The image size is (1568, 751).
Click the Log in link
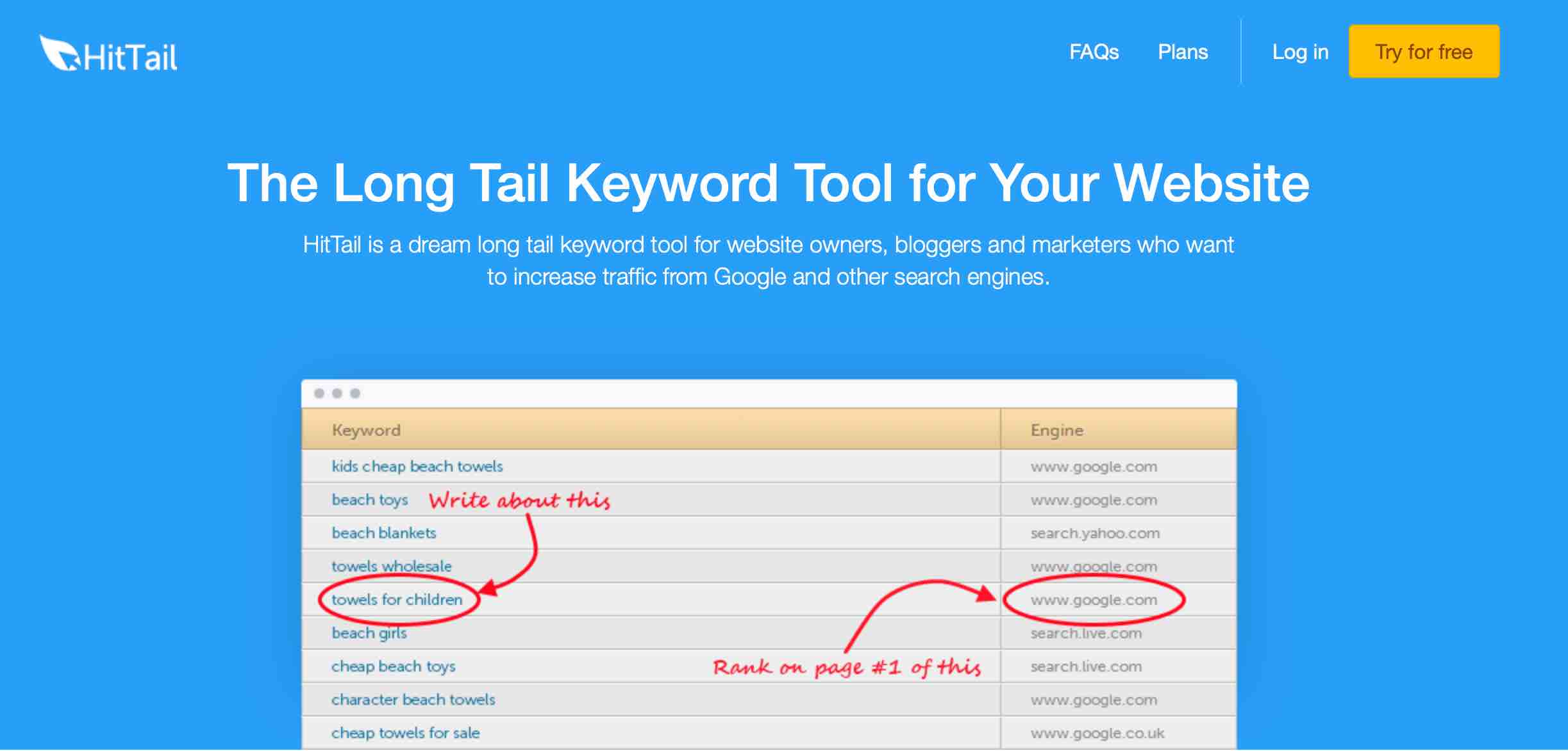(x=1300, y=52)
